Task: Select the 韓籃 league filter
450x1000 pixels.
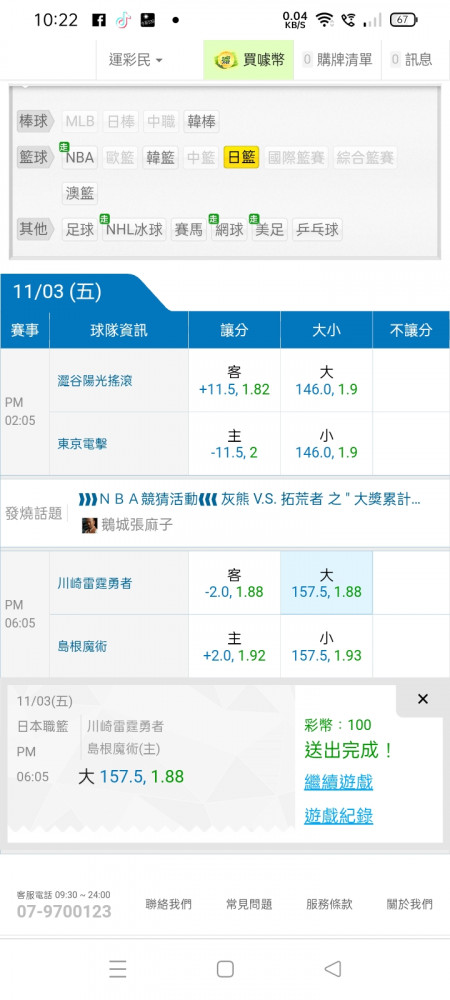Action: 160,158
